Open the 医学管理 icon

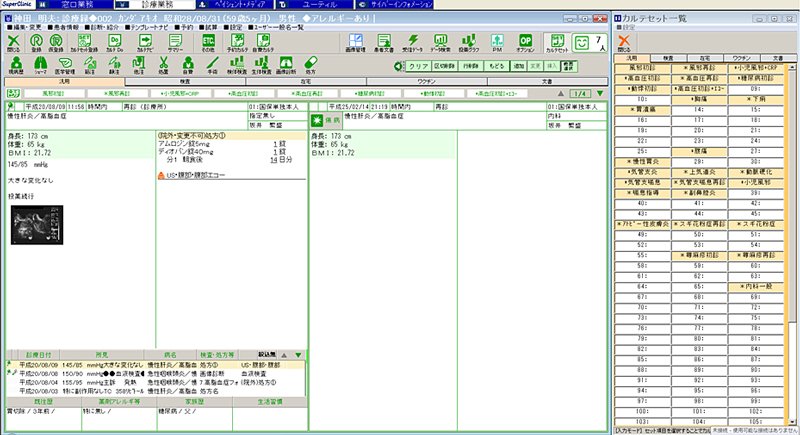coord(65,65)
